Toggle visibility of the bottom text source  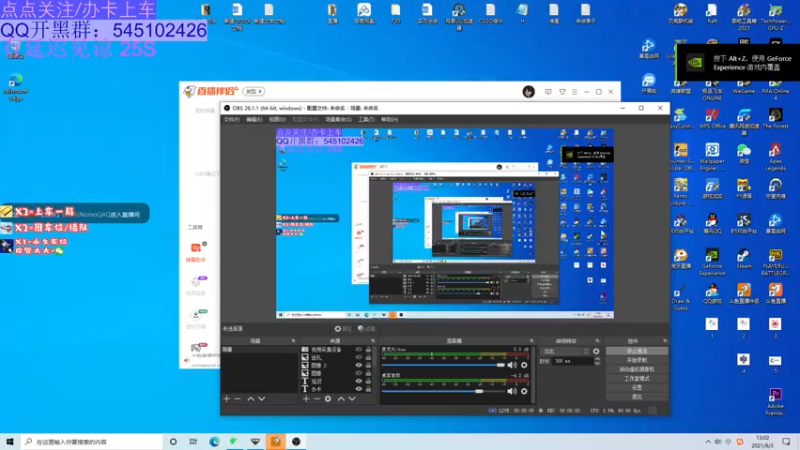(359, 389)
